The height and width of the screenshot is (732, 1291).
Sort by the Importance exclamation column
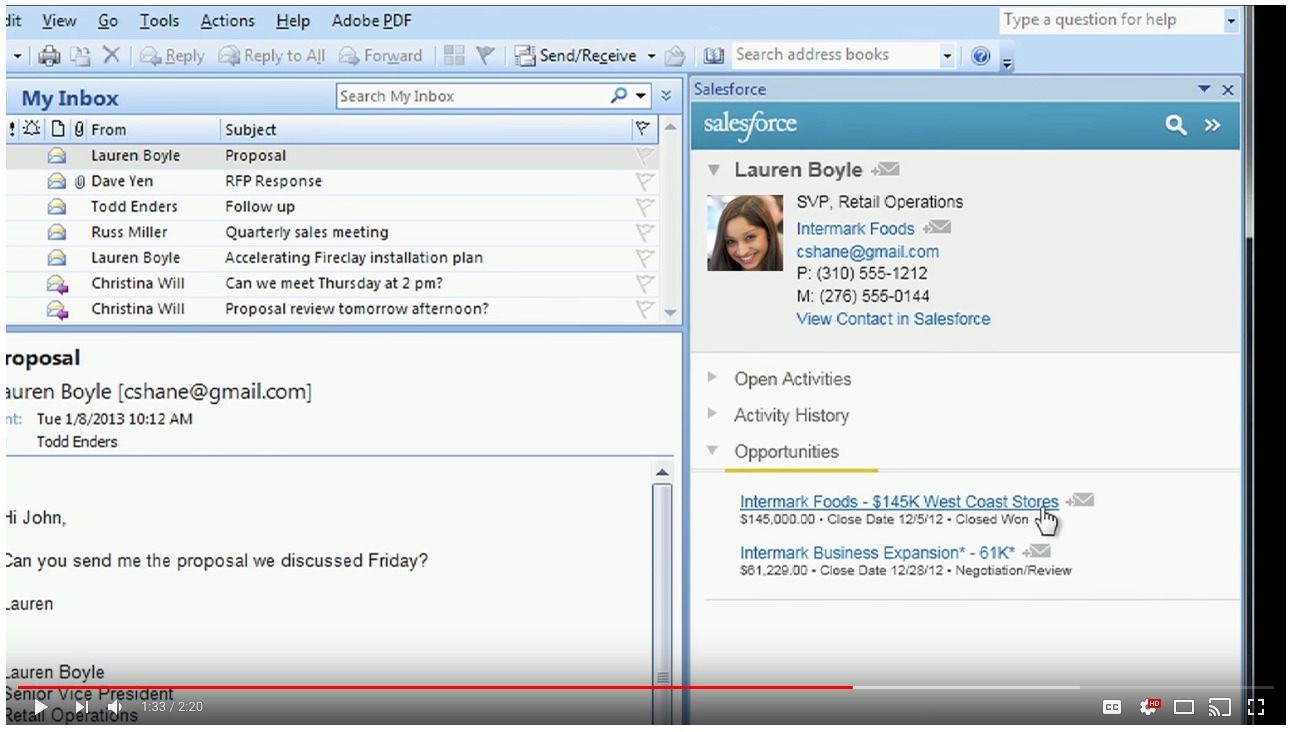[x=12, y=129]
